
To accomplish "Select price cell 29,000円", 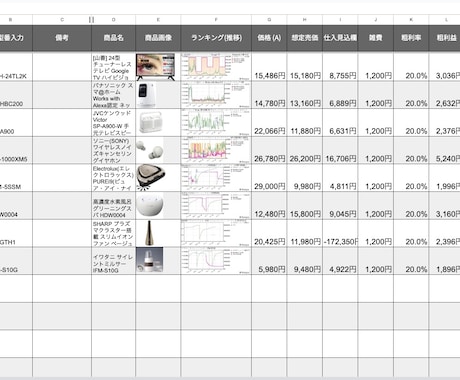I will pos(269,178).
